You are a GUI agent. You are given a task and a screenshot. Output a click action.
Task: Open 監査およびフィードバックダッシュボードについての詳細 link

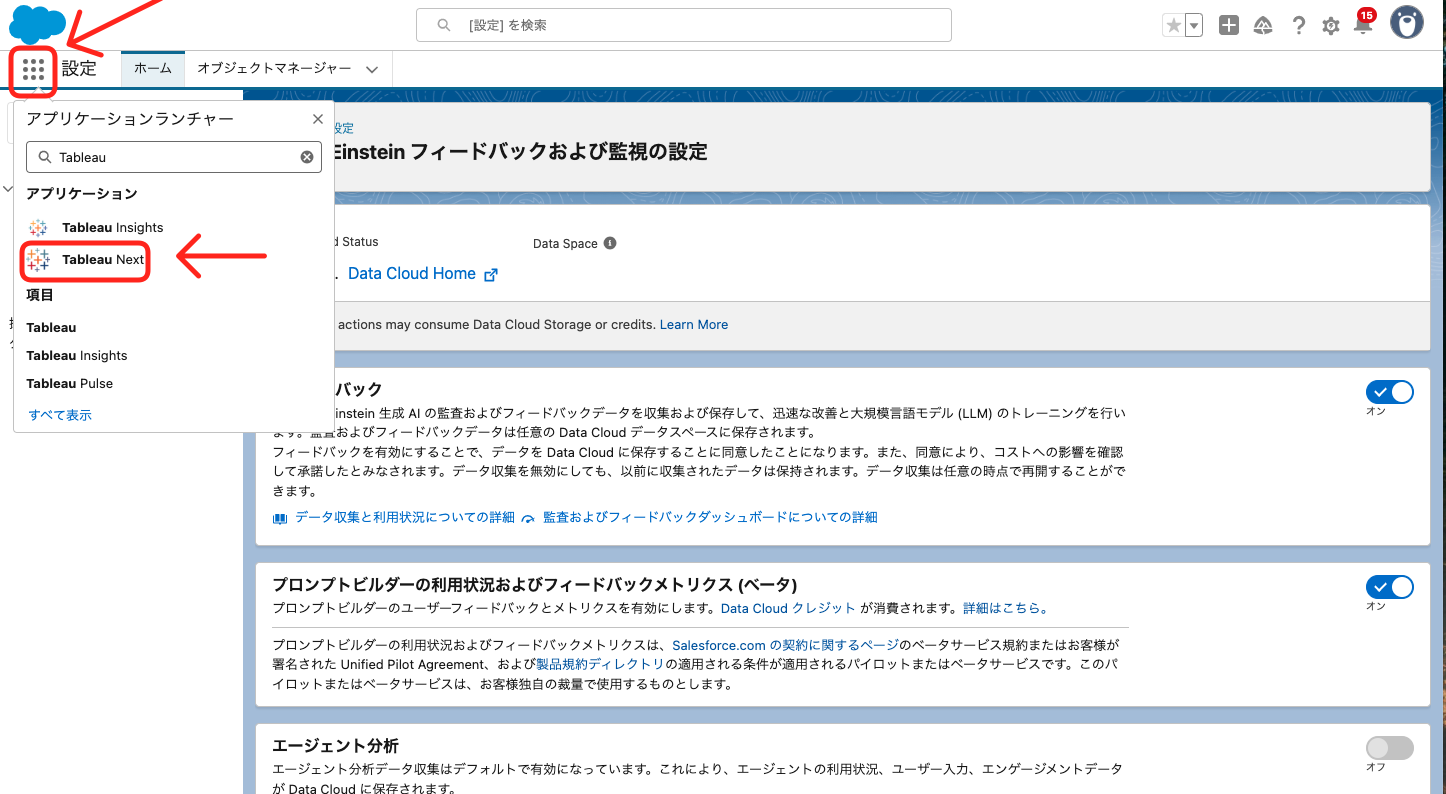tap(710, 517)
